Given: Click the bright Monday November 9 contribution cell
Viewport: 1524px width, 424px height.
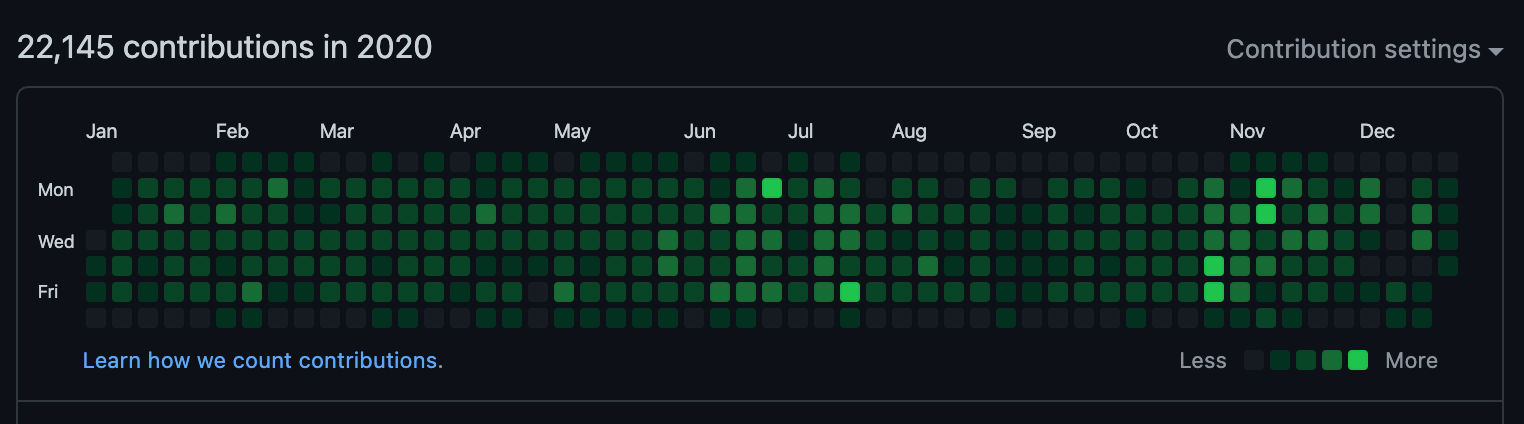Looking at the screenshot, I should tap(1266, 188).
